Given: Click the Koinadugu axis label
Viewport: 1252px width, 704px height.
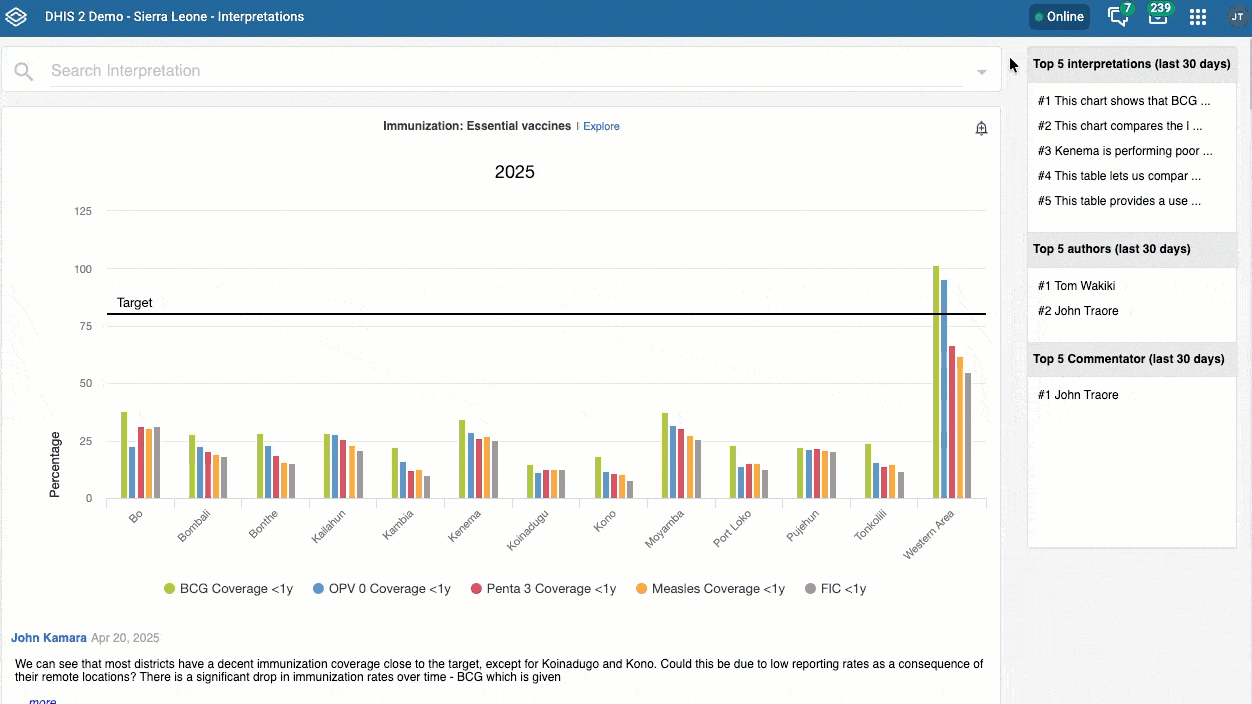Looking at the screenshot, I should [530, 531].
